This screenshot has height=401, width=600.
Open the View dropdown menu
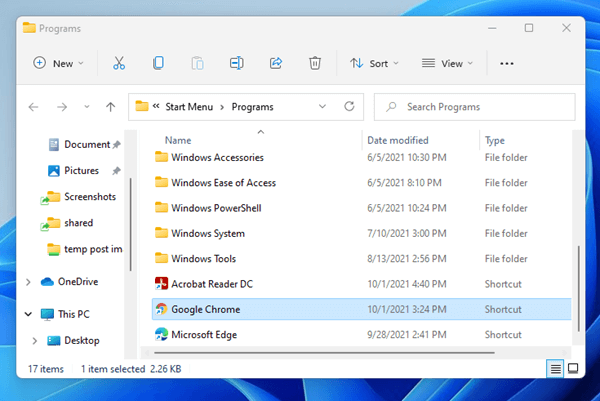tap(447, 63)
